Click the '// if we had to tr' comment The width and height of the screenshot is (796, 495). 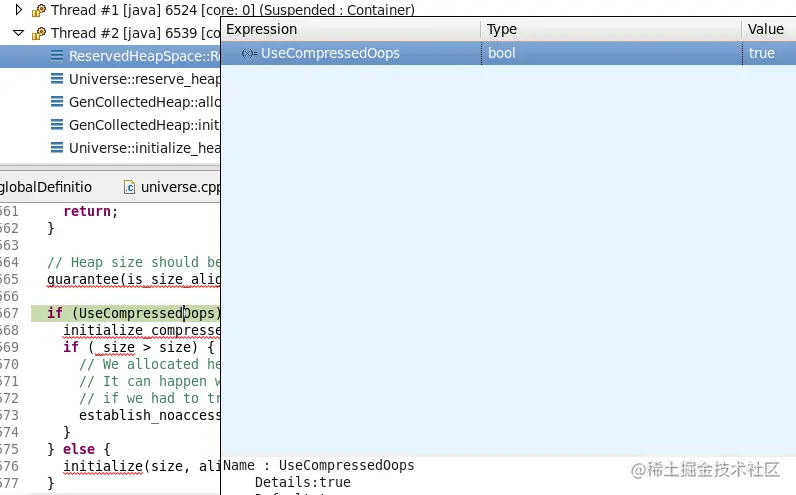150,399
